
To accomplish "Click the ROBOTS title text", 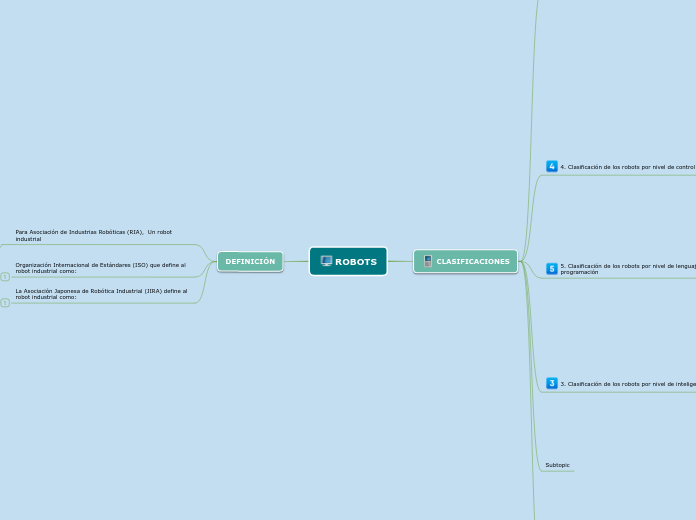I will pyautogui.click(x=356, y=262).
